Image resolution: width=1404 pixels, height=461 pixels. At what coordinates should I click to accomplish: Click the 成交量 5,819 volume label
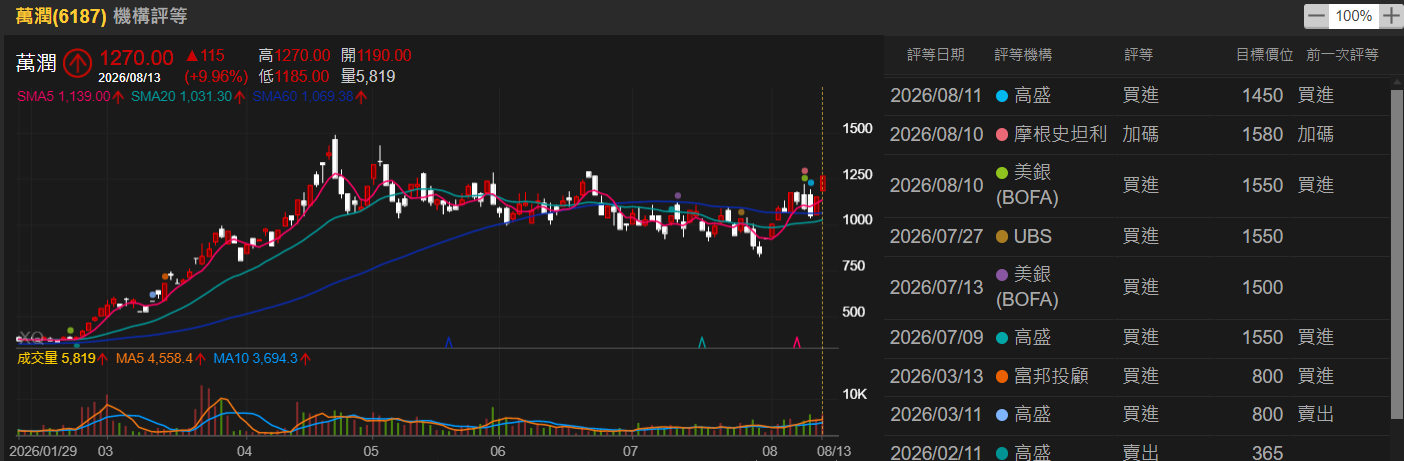(56, 358)
